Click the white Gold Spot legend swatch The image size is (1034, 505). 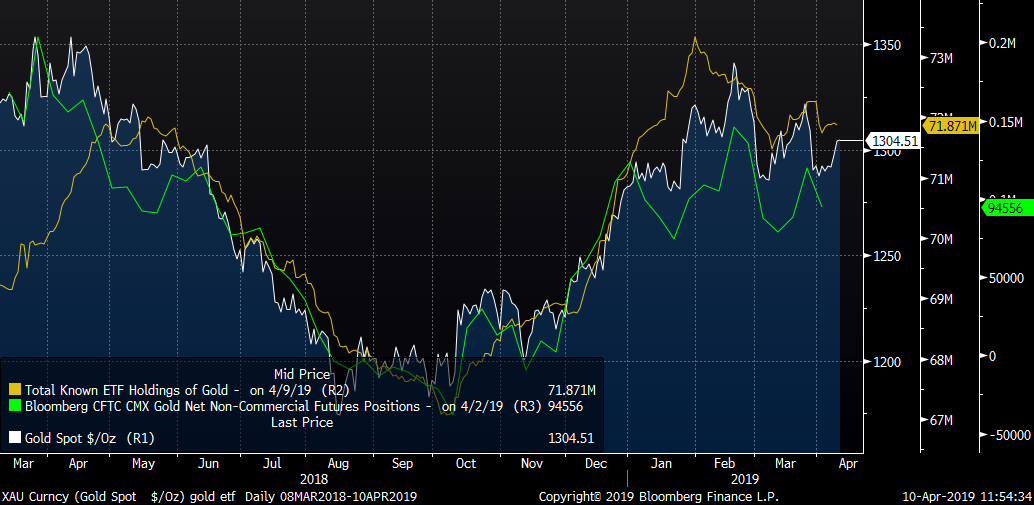(15, 438)
